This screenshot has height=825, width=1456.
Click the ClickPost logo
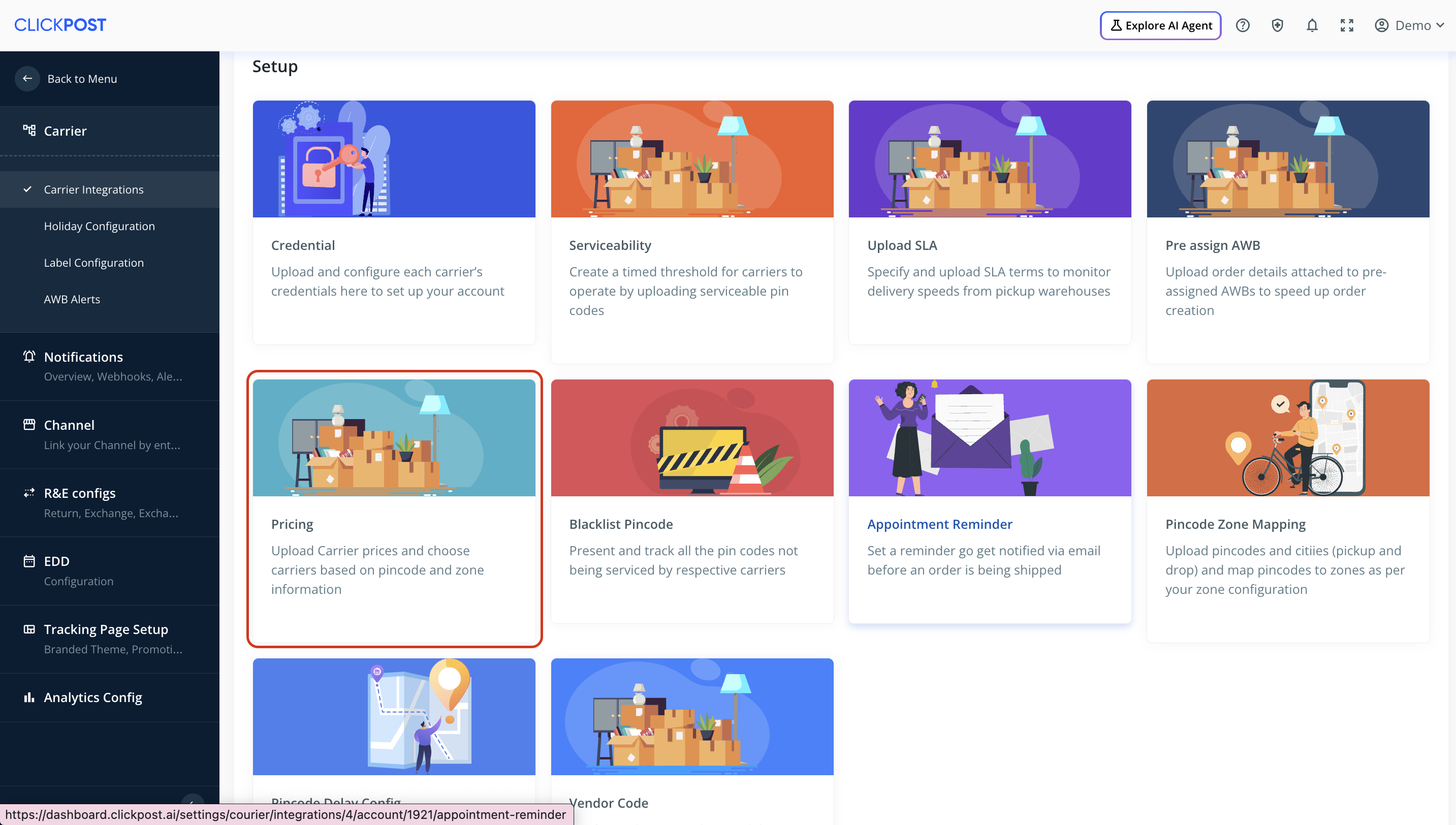[x=60, y=25]
